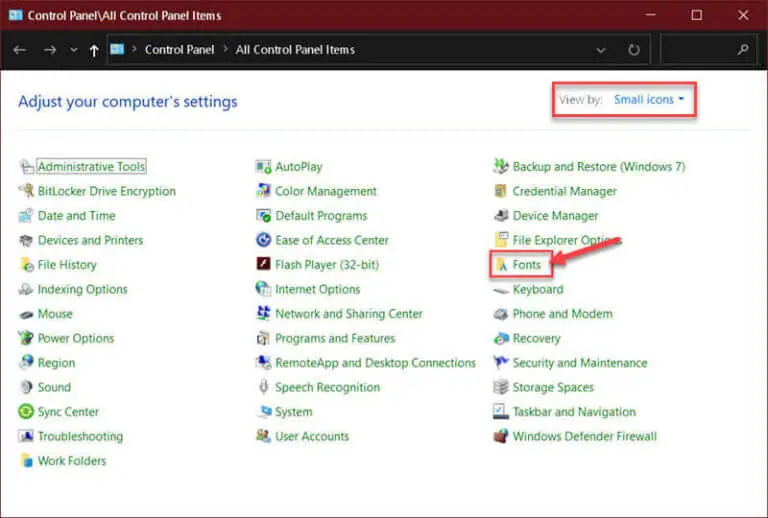Screen dimensions: 768x518
Task: Click the Device Manager icon
Action: point(501,215)
